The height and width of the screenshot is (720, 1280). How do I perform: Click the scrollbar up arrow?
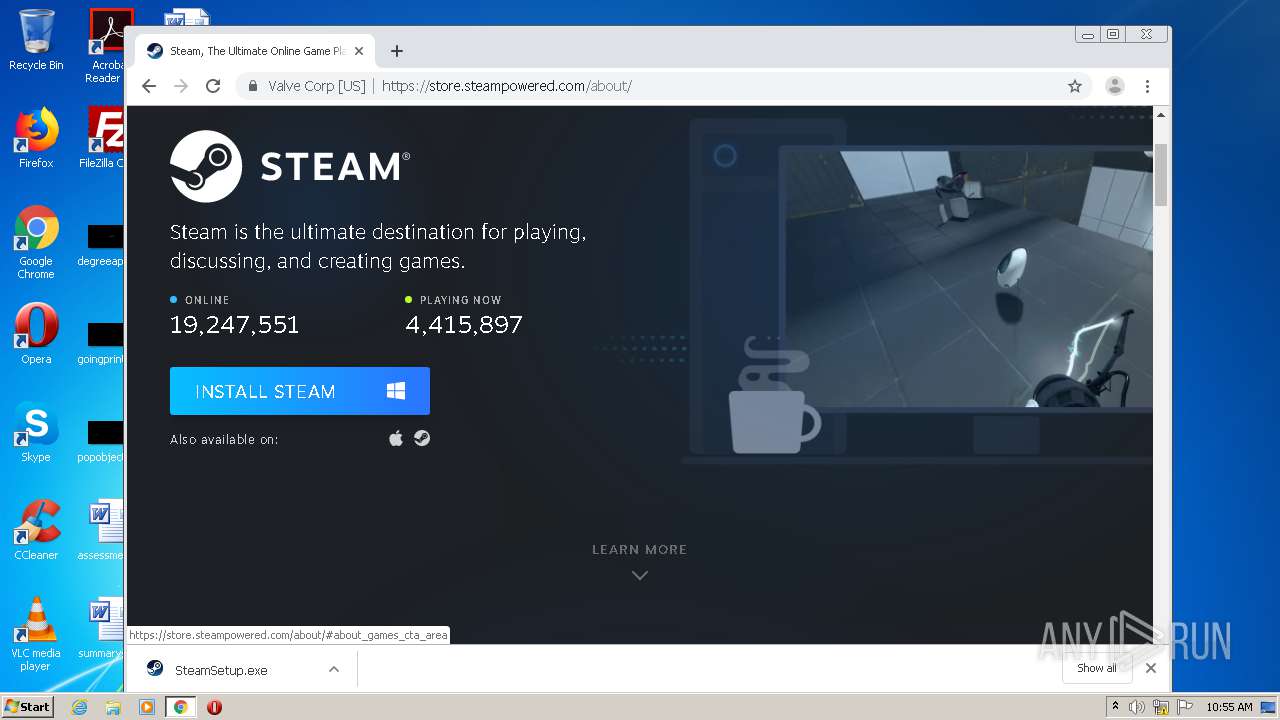pyautogui.click(x=1161, y=115)
